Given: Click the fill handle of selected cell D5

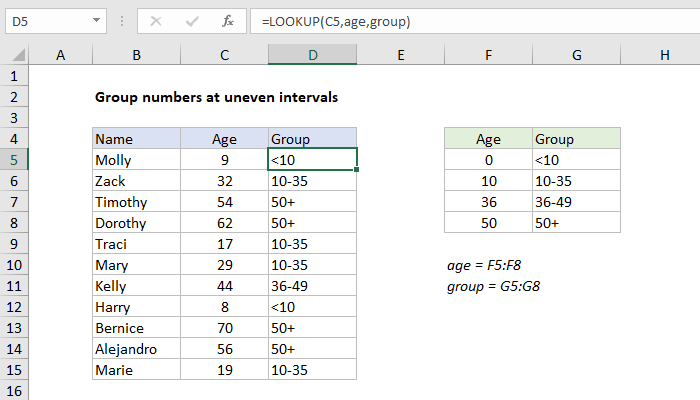Looking at the screenshot, I should click(x=356, y=170).
